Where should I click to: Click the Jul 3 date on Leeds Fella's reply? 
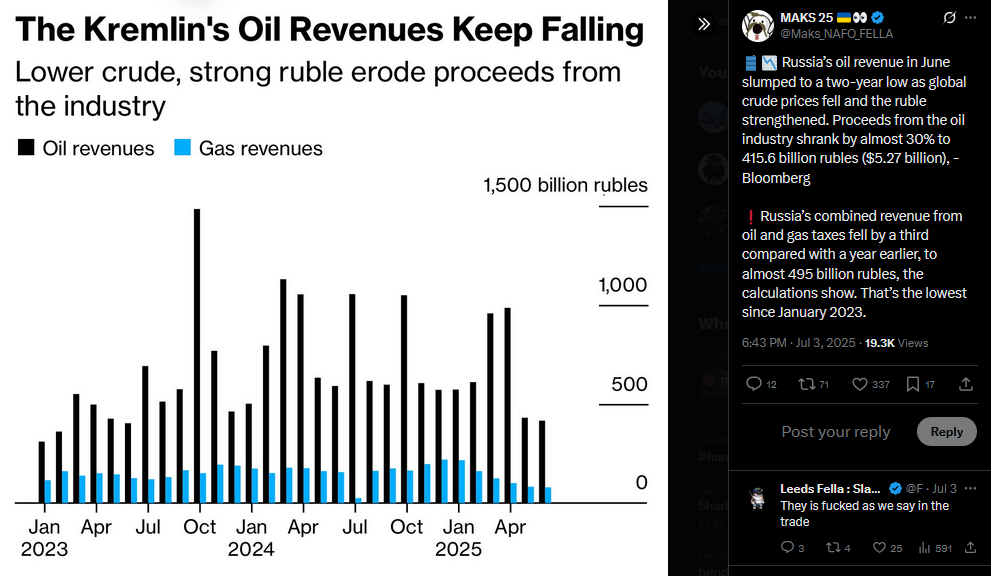[944, 489]
